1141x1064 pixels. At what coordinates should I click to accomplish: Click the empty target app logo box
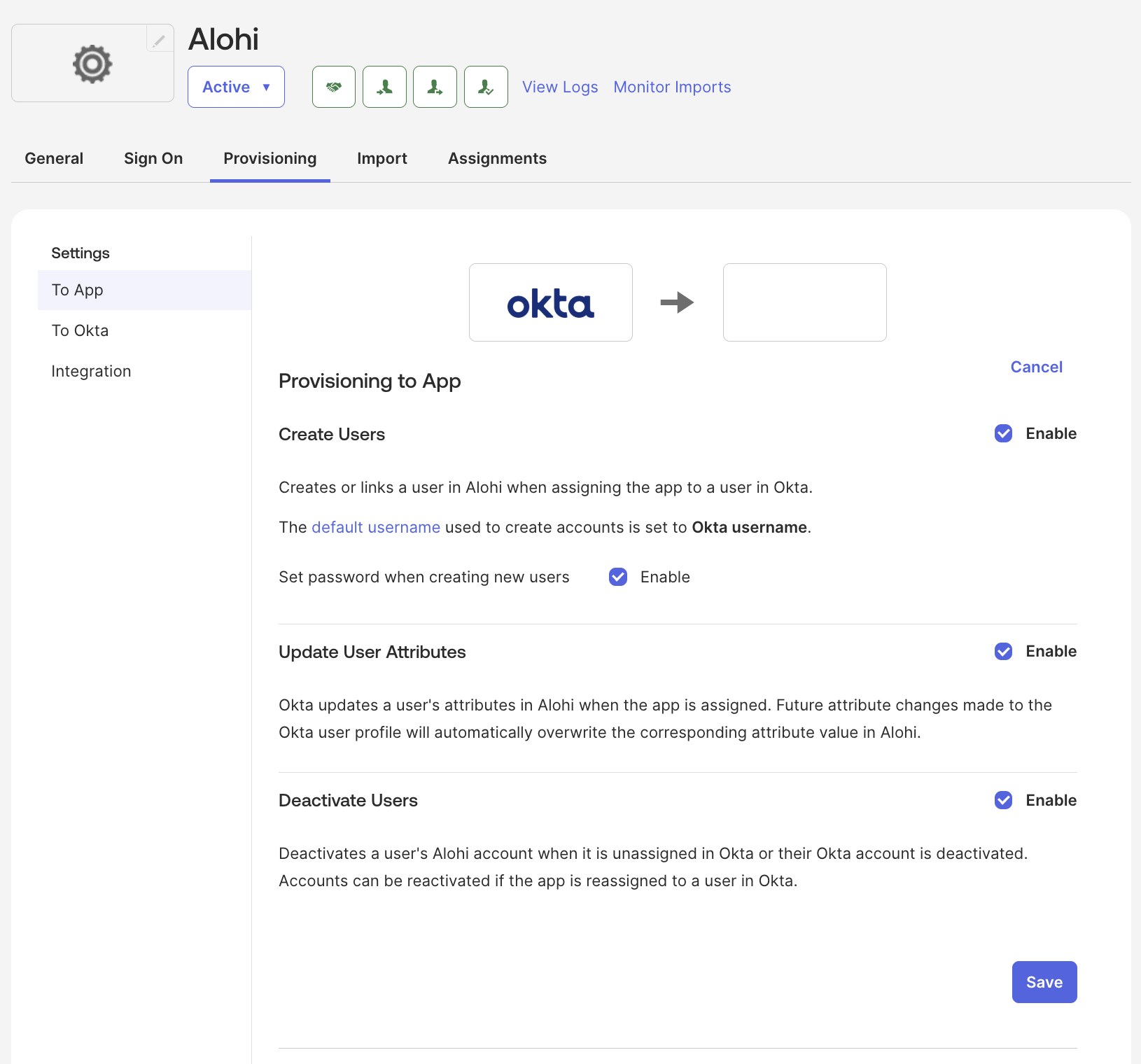click(x=805, y=302)
